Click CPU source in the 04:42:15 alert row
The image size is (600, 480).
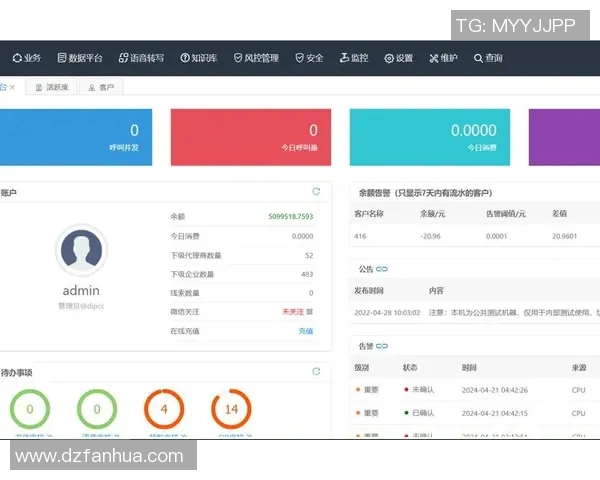tap(579, 413)
